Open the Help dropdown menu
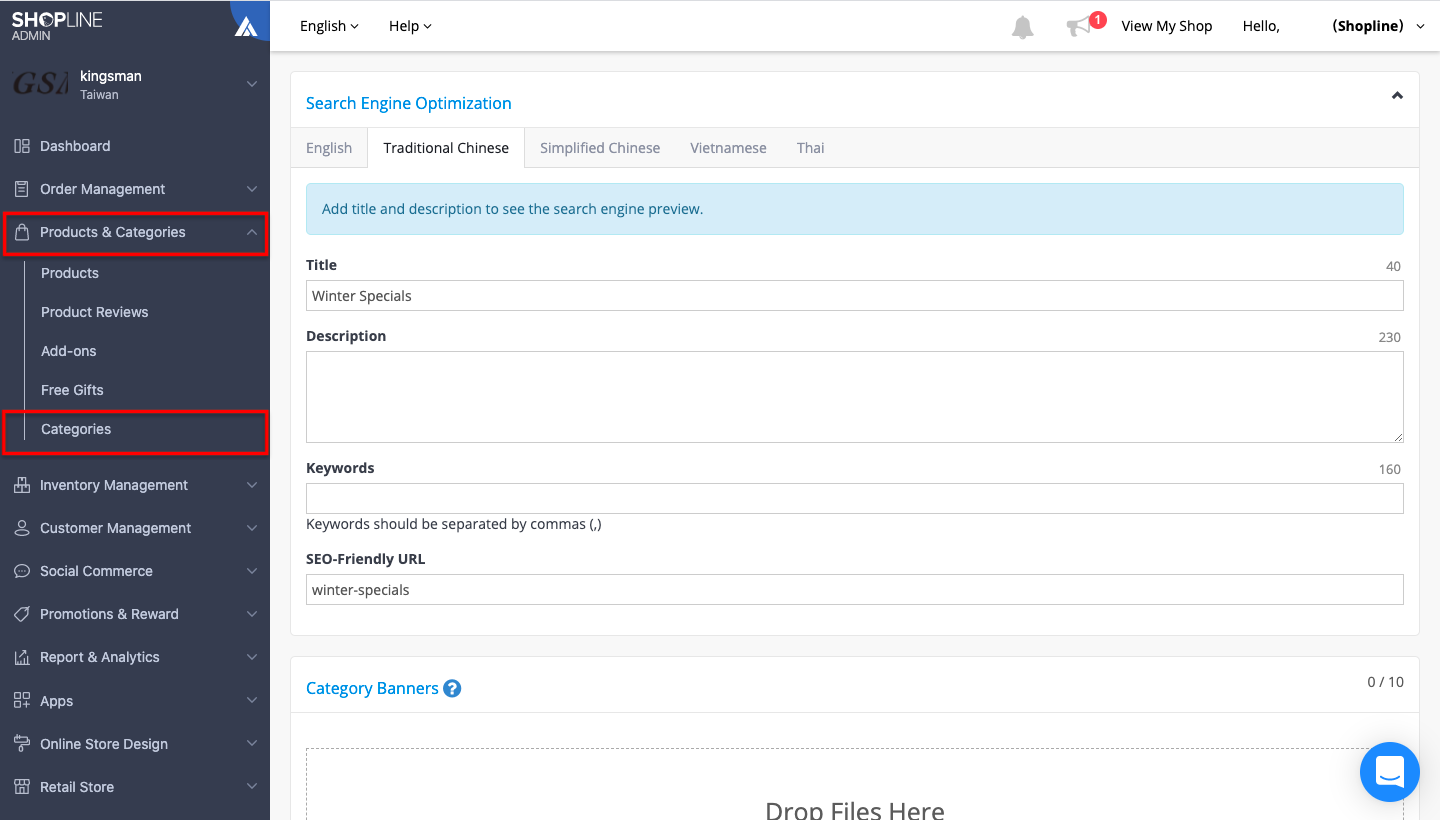Viewport: 1440px width, 820px height. click(x=410, y=26)
